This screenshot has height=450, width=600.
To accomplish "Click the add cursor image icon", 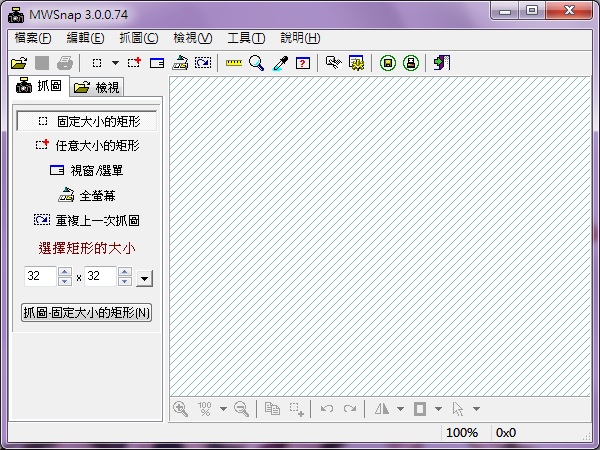I will 458,409.
